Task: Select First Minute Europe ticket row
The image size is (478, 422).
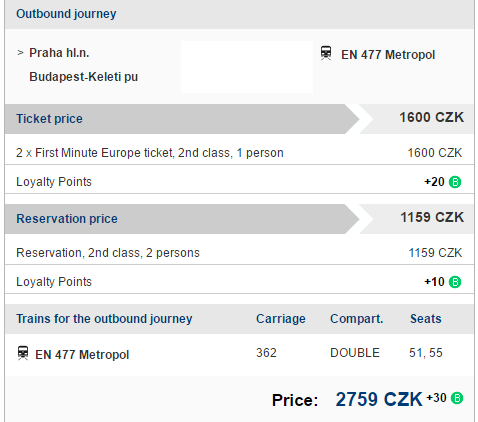Action: click(x=239, y=153)
